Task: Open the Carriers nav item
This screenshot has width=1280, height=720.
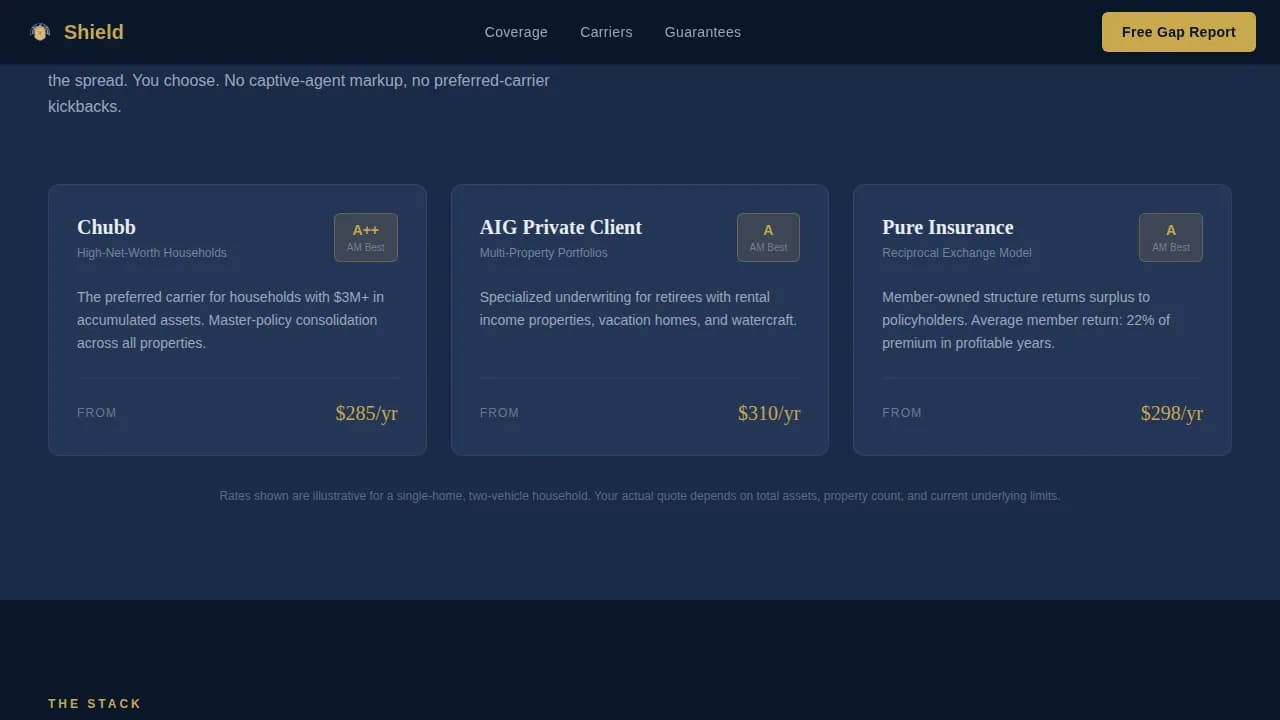Action: point(606,32)
